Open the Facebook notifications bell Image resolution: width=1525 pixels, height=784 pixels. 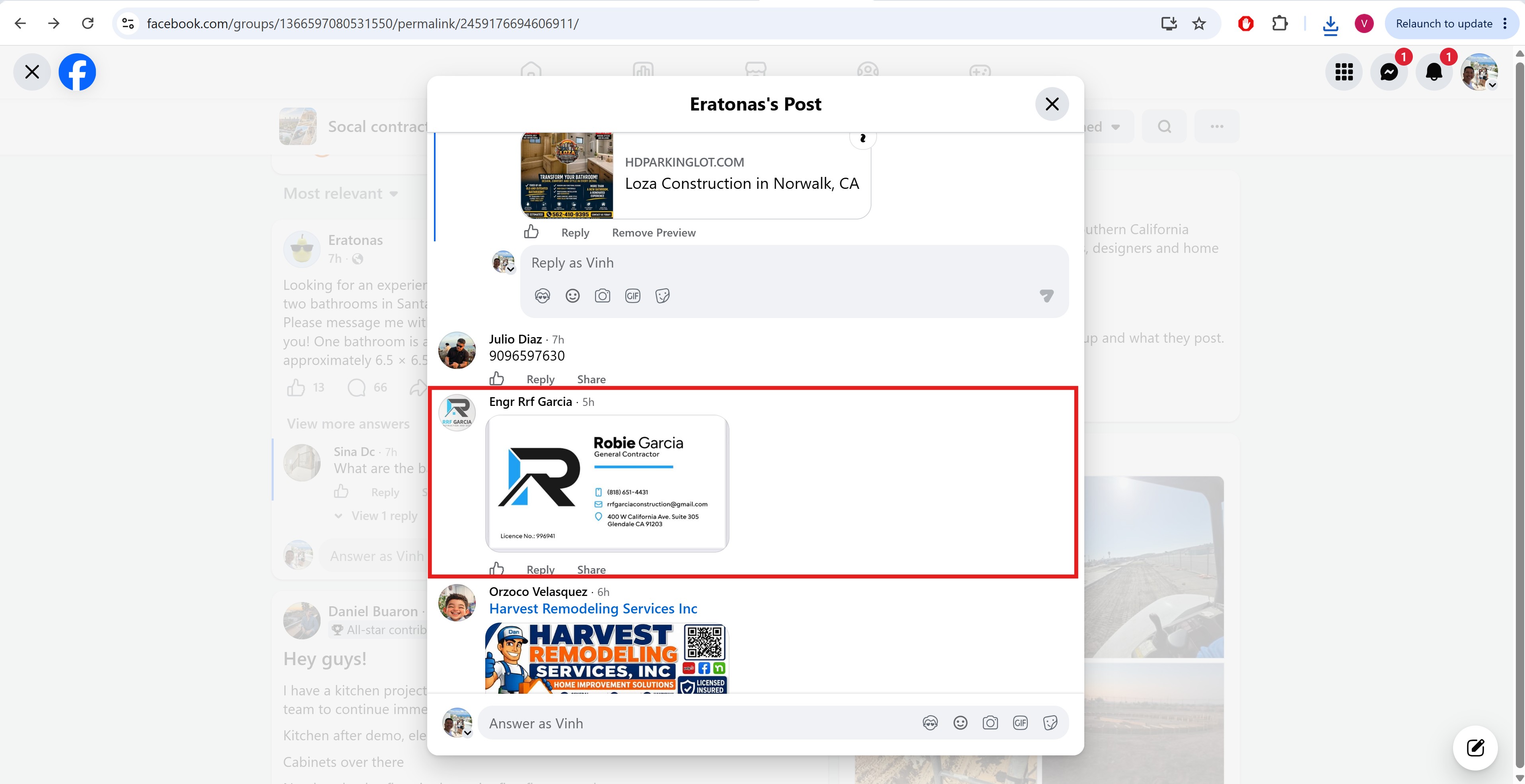1434,72
